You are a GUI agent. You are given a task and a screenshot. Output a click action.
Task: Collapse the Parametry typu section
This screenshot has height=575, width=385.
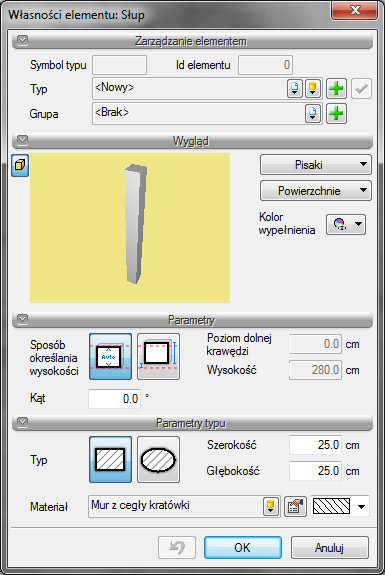pos(22,422)
